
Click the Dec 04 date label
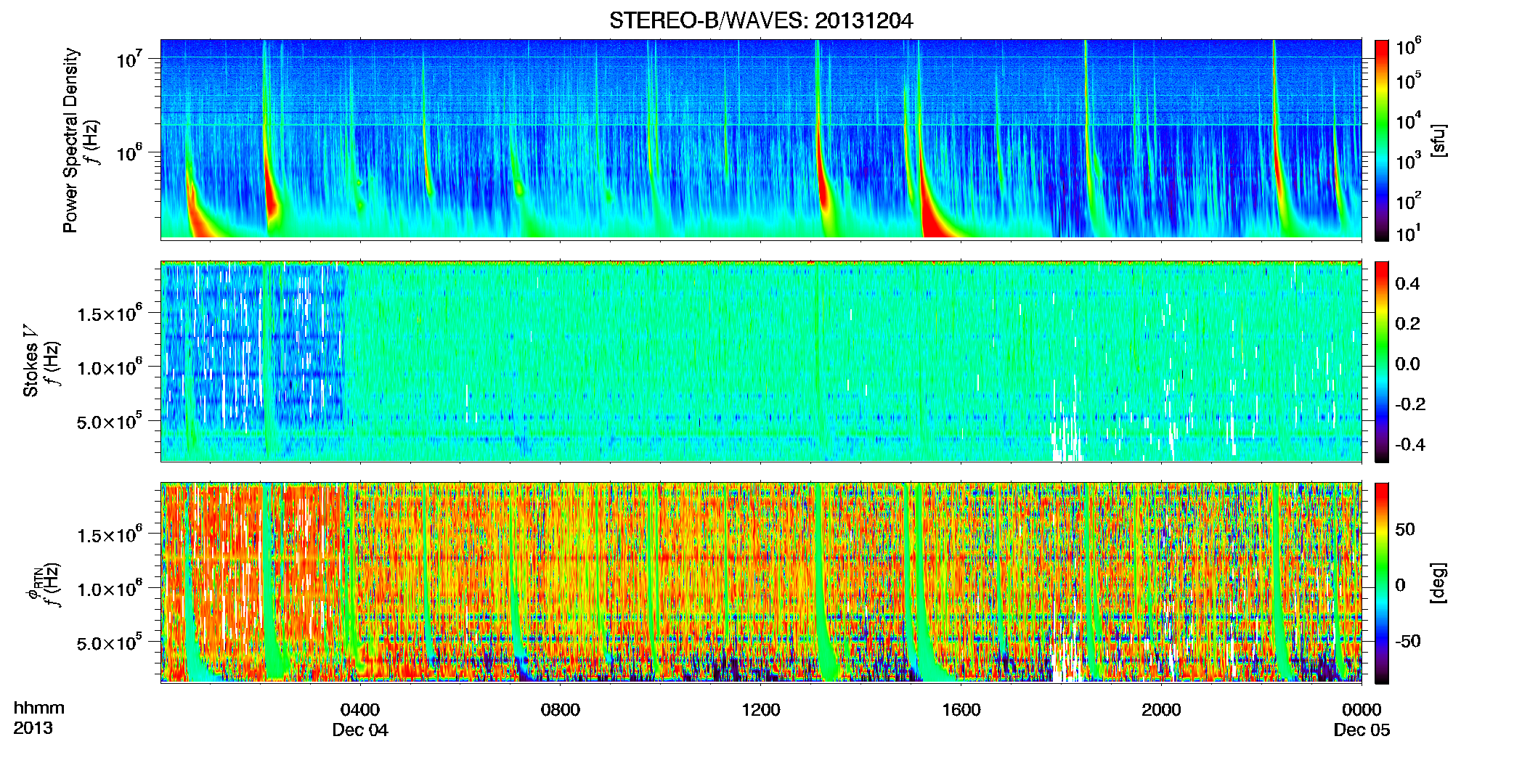360,730
